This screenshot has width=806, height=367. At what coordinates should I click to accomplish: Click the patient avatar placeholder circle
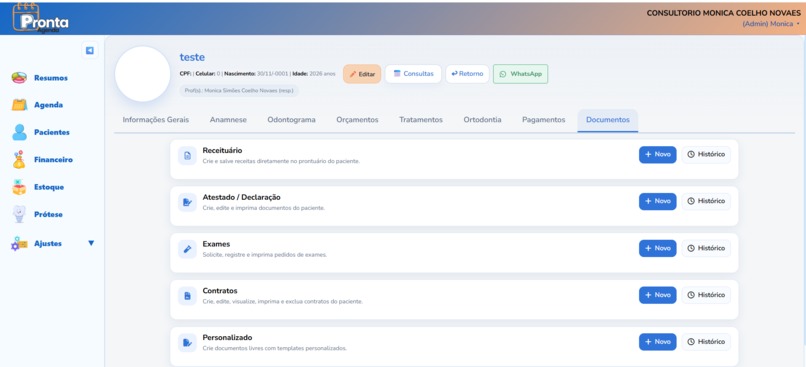click(142, 74)
